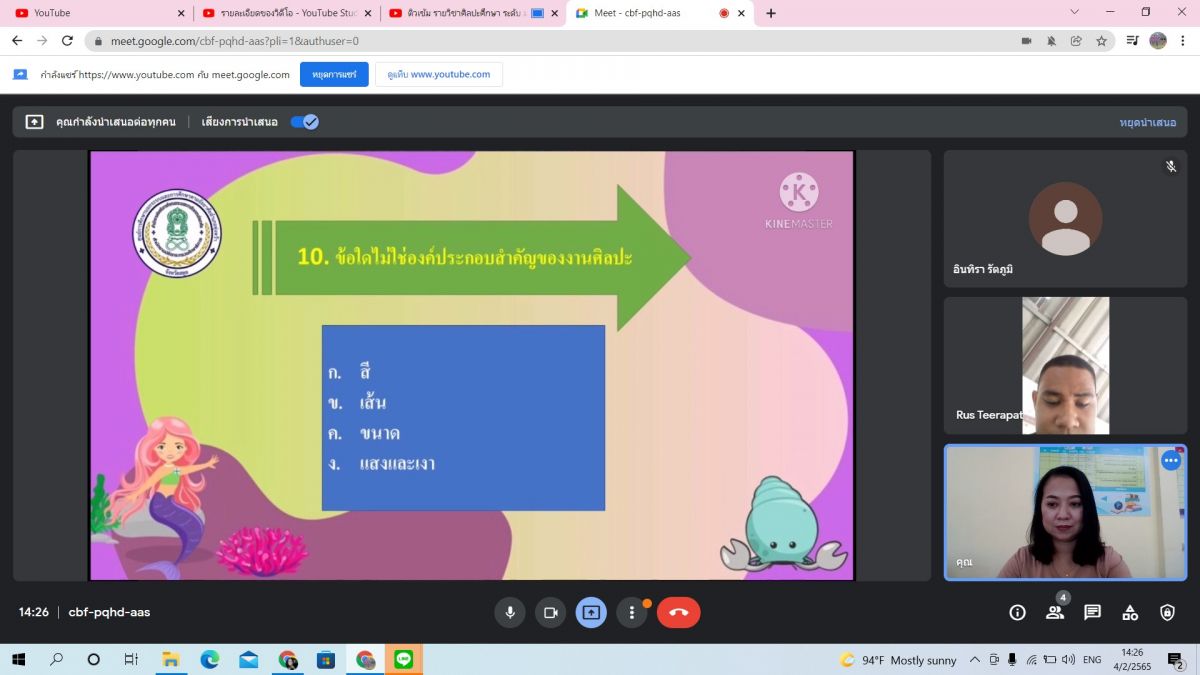Toggle the presentation audio switch
Screen dimensions: 1200x675
[x=304, y=122]
